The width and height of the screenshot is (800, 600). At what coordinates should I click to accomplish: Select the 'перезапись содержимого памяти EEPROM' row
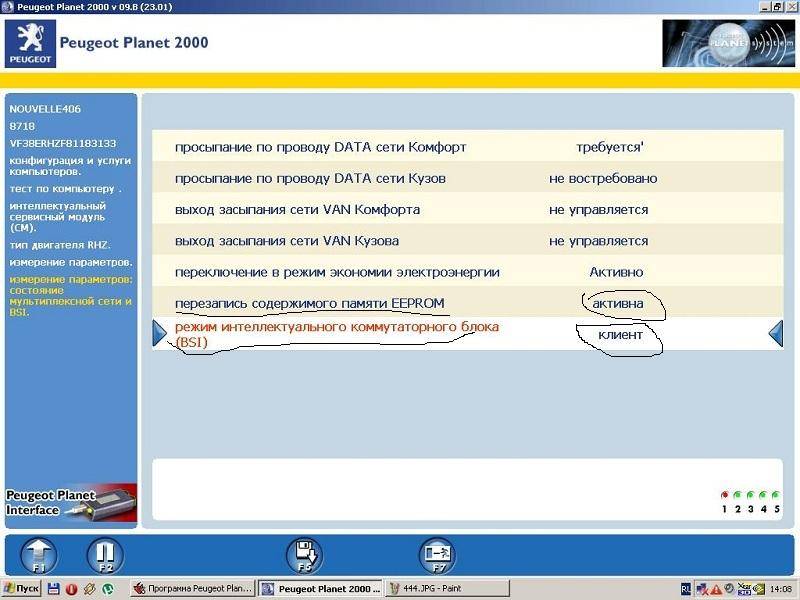[310, 303]
